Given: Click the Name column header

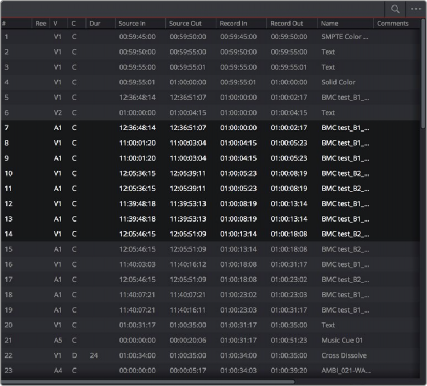Looking at the screenshot, I should click(329, 24).
